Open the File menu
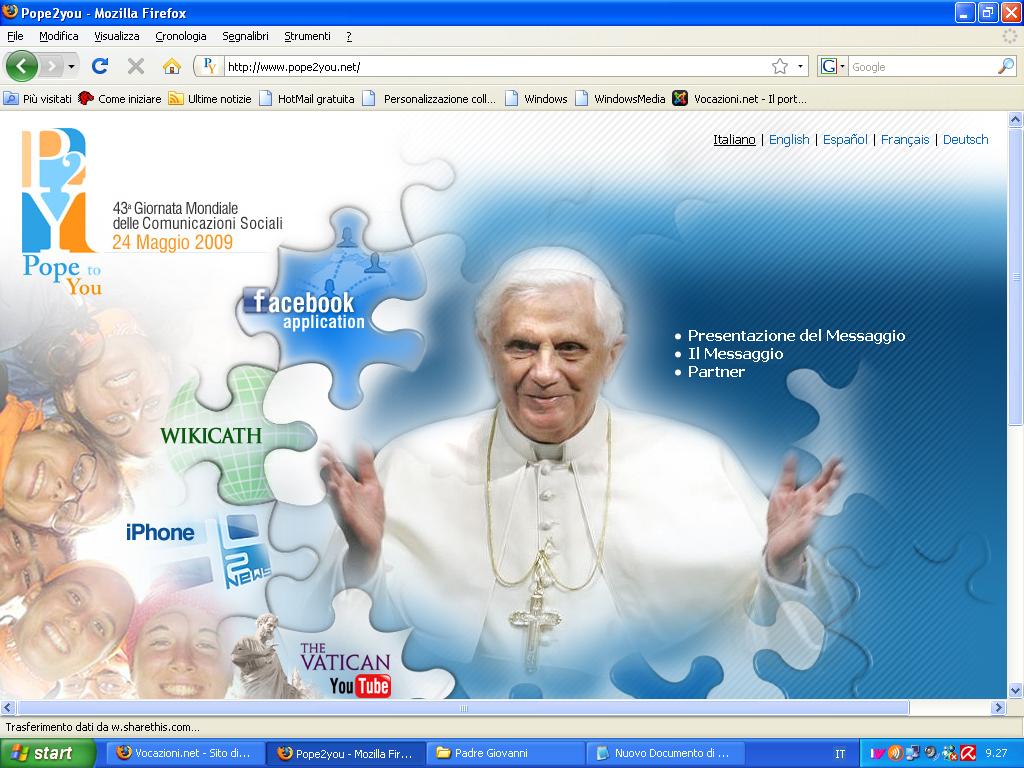Screen dimensions: 1024x768 point(15,37)
